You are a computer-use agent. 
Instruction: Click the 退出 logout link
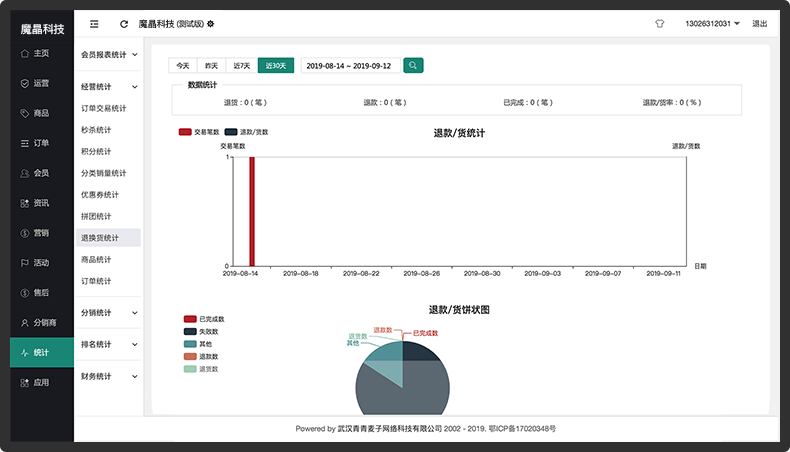(759, 23)
